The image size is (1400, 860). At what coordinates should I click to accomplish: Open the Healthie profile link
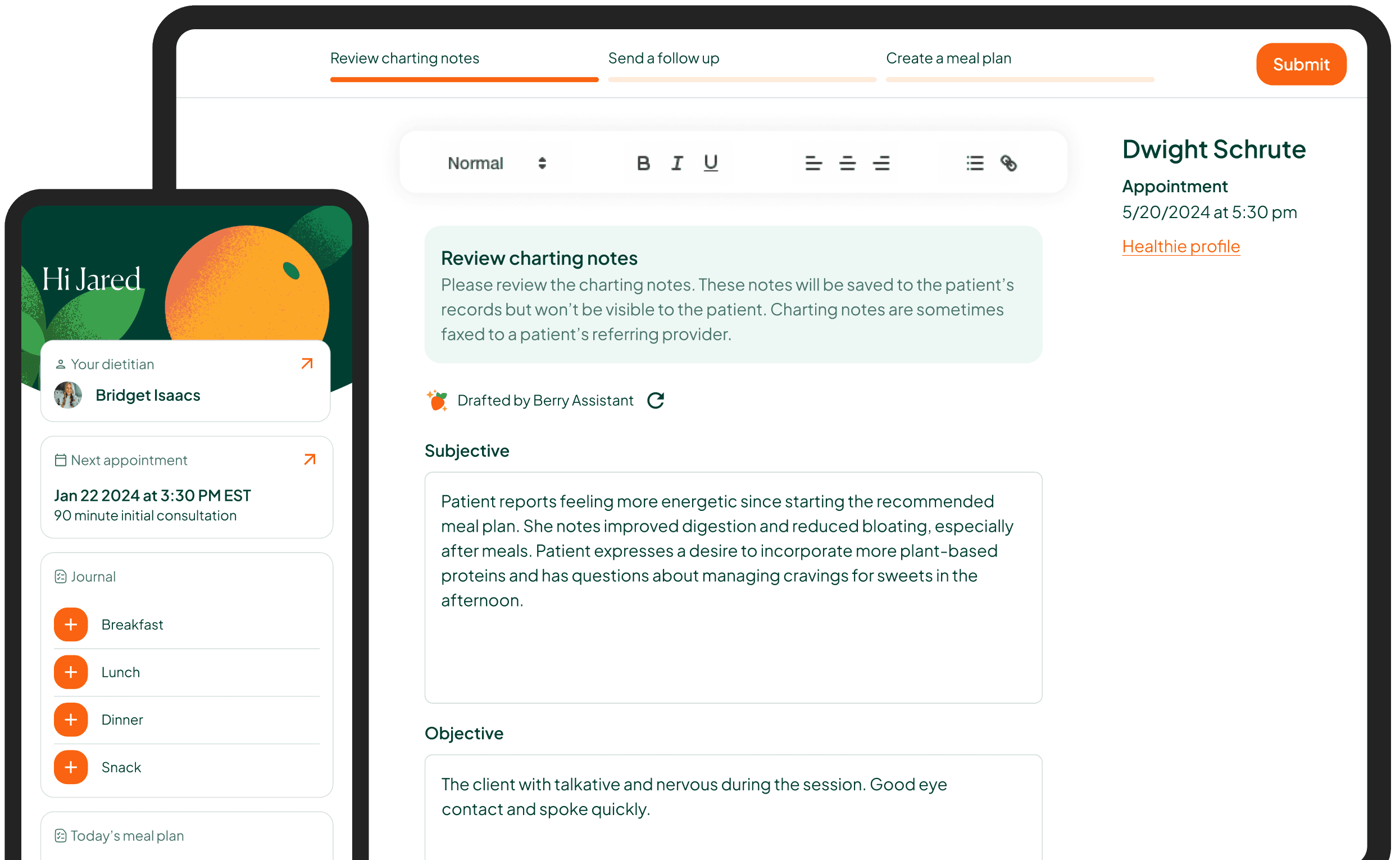point(1181,247)
